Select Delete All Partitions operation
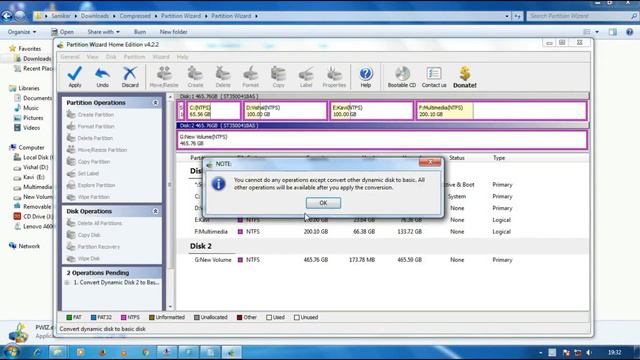 pyautogui.click(x=94, y=223)
